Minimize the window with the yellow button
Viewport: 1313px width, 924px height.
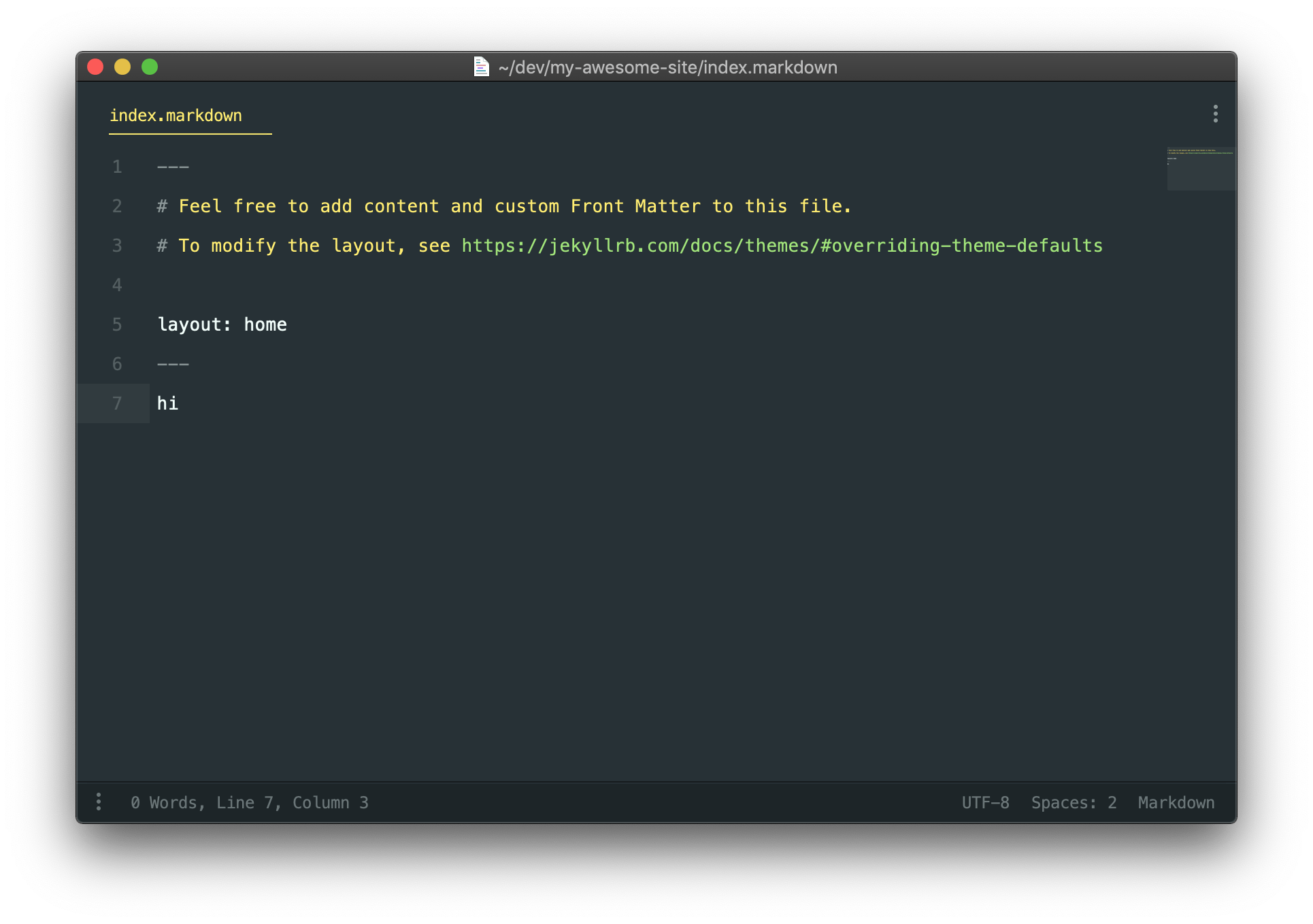122,67
